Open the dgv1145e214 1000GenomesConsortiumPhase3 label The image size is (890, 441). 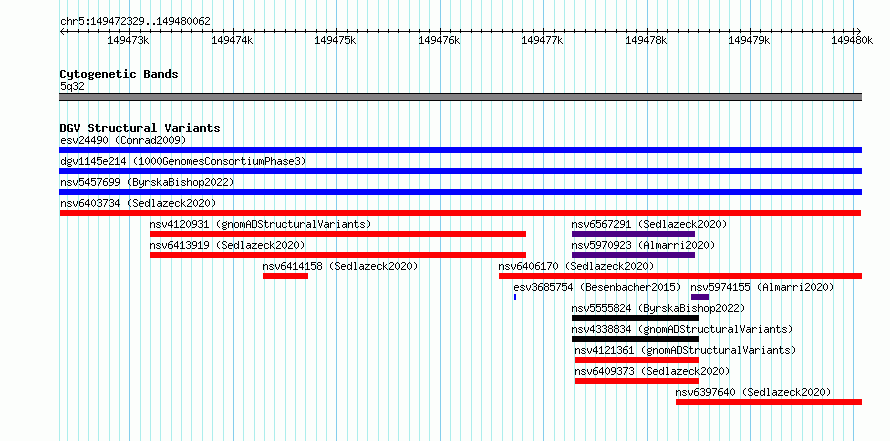click(x=183, y=161)
